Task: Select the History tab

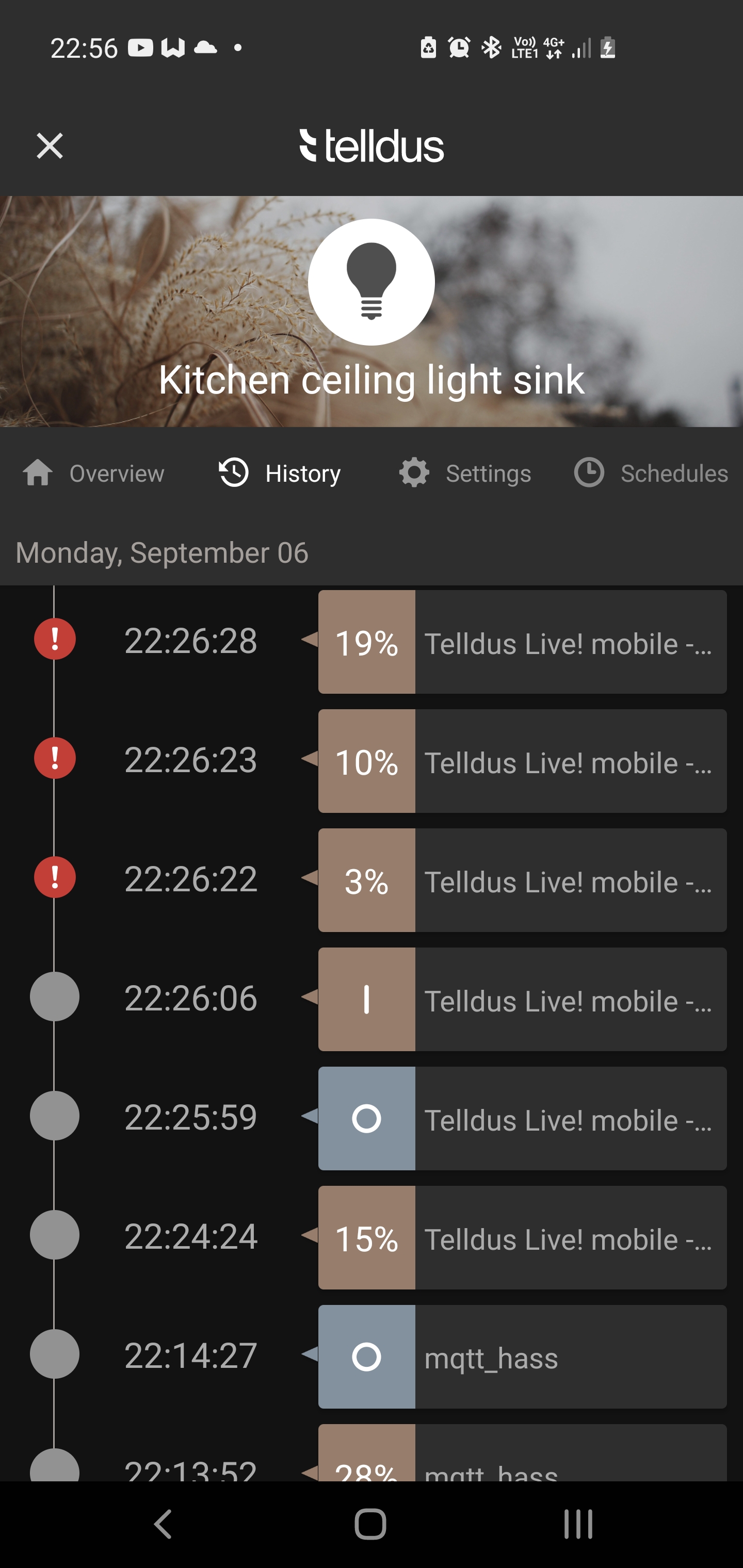Action: [280, 473]
